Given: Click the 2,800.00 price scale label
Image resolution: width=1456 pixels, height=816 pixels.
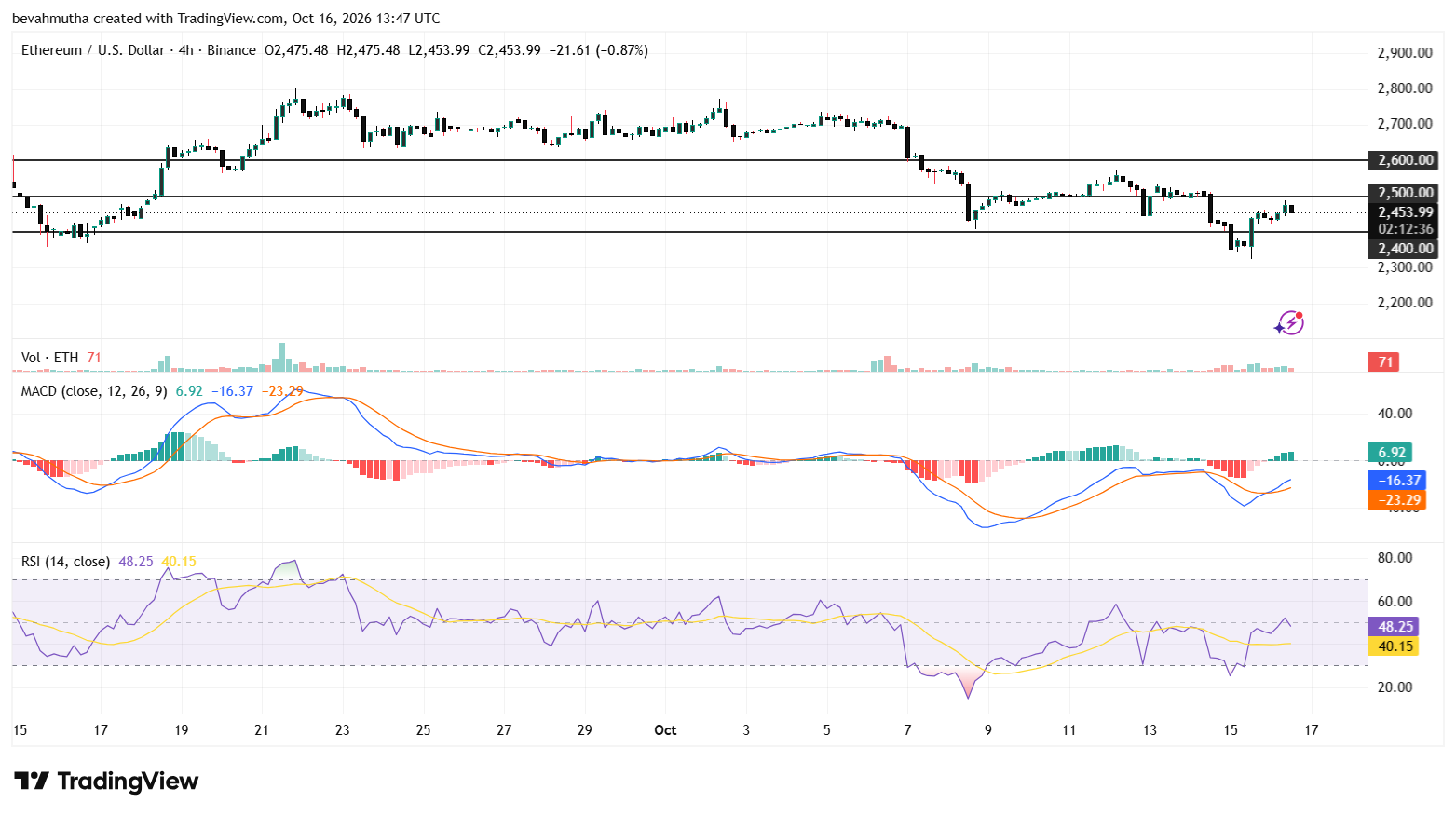Looking at the screenshot, I should pyautogui.click(x=1405, y=88).
